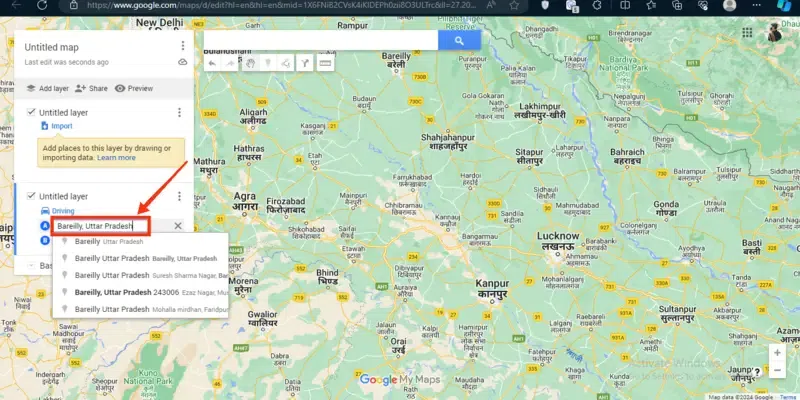Viewport: 800px width, 400px height.
Task: Click the Kanpur city label on map
Action: pyautogui.click(x=492, y=288)
